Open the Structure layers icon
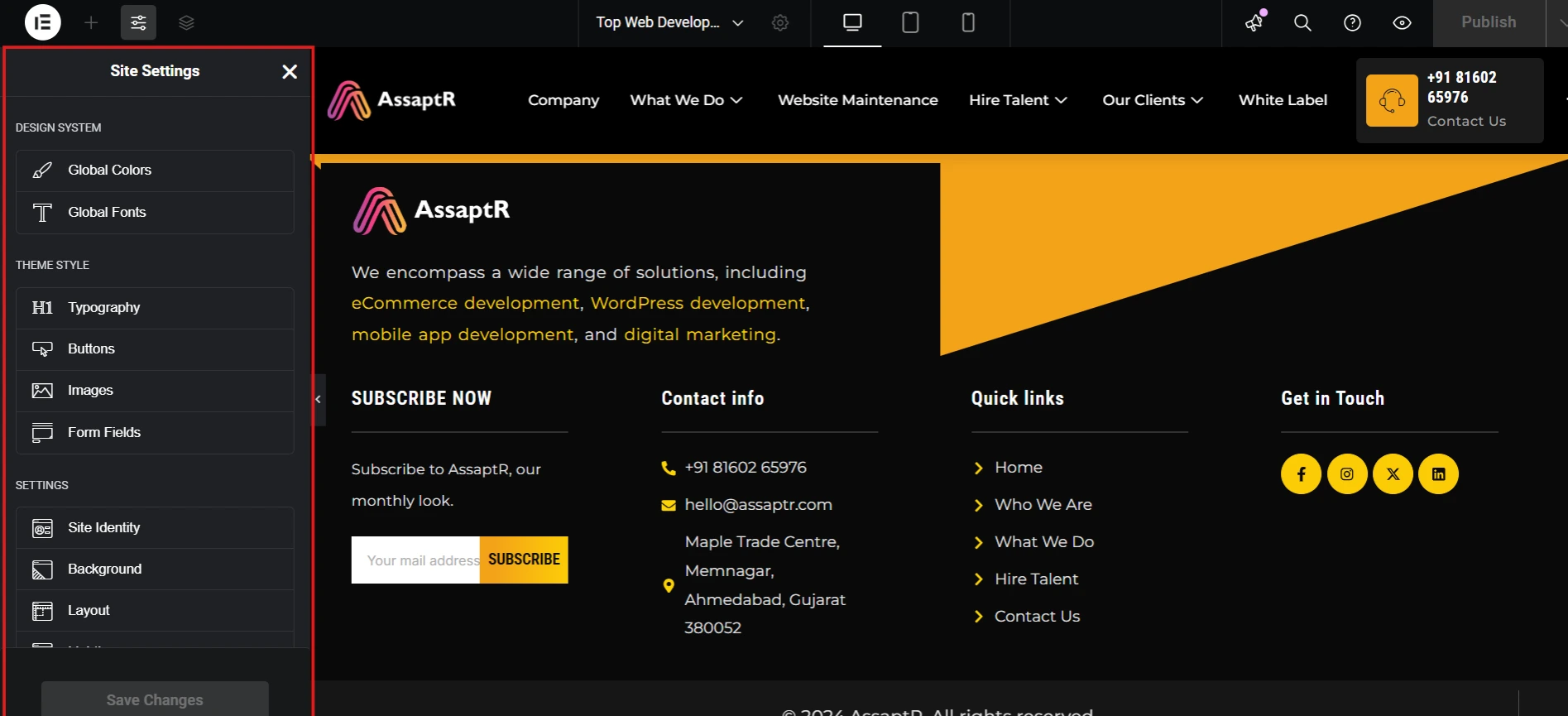Screen dimensions: 1568x716 coord(186,22)
